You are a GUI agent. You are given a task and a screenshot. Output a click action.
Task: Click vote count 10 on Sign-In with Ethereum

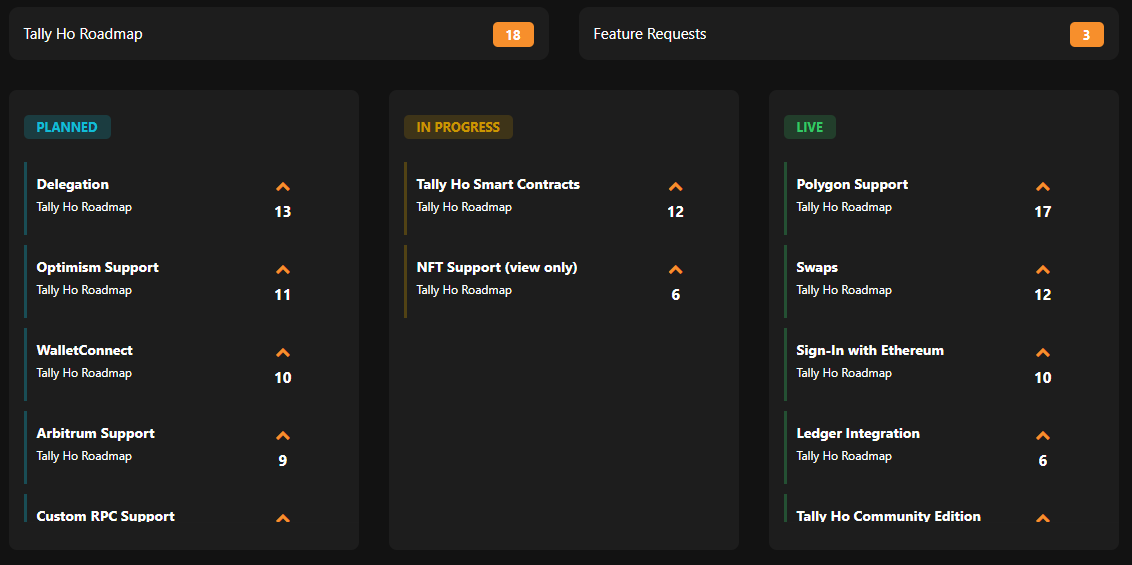pos(1042,378)
